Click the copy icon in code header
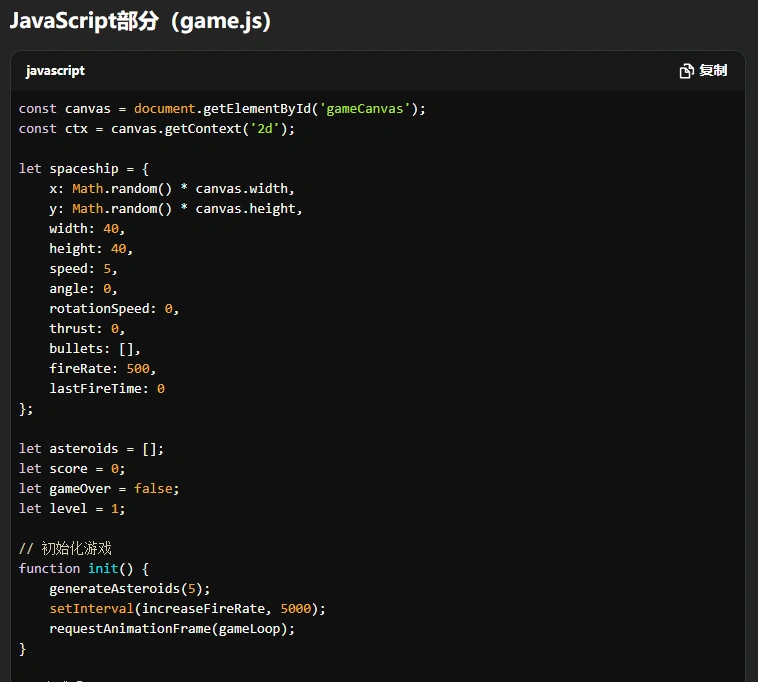758x682 pixels. (686, 71)
